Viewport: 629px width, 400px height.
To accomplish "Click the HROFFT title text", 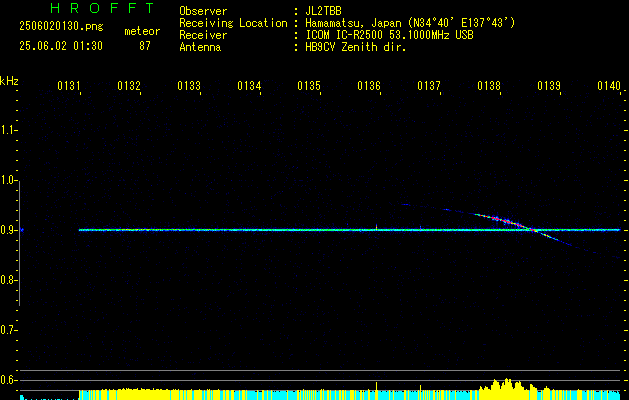I will pyautogui.click(x=102, y=8).
